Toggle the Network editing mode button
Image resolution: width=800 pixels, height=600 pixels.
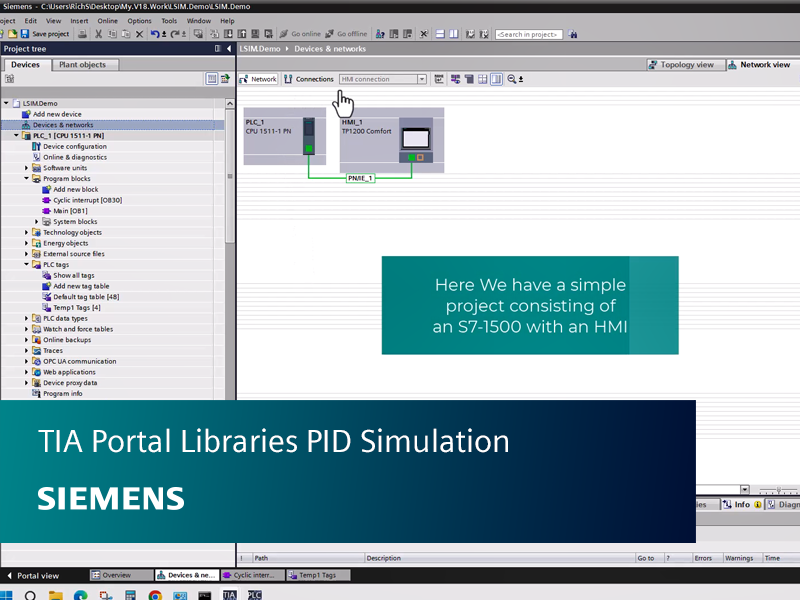(x=258, y=79)
